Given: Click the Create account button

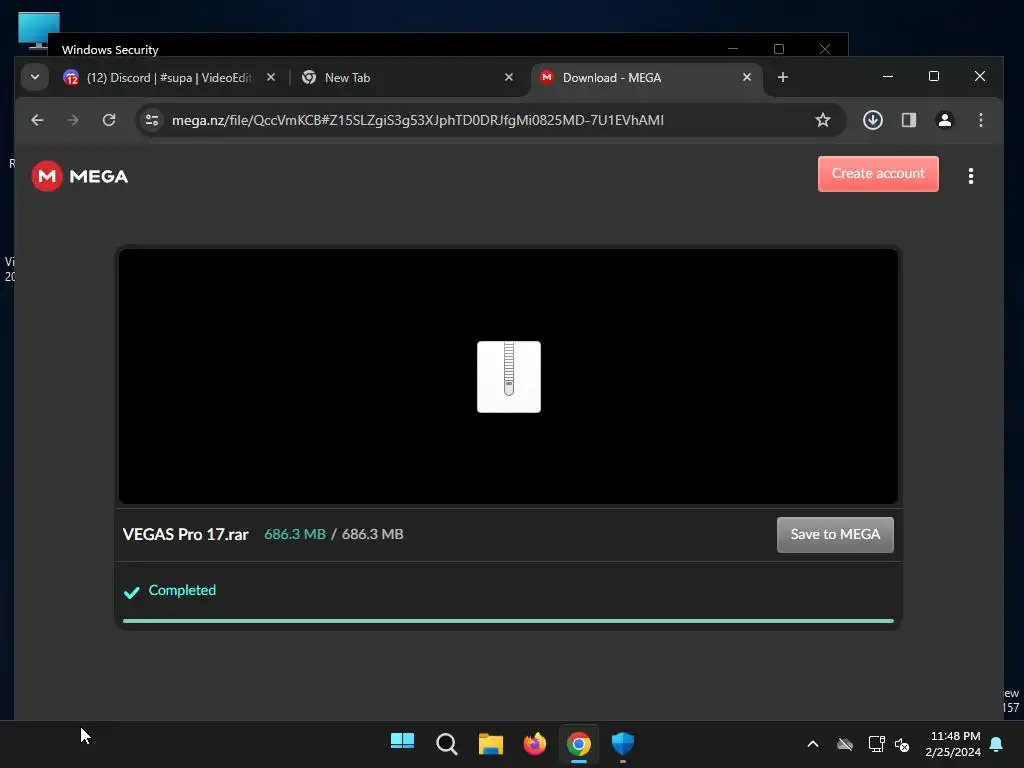Looking at the screenshot, I should point(878,174).
